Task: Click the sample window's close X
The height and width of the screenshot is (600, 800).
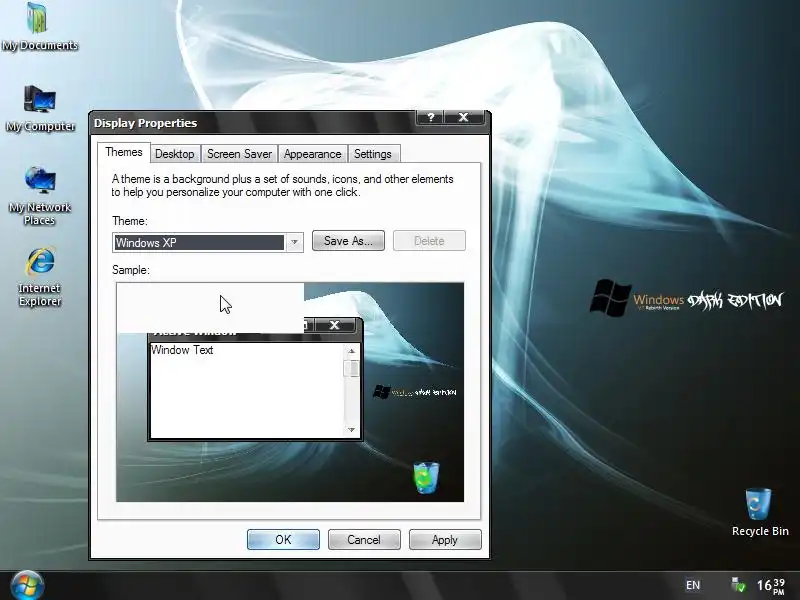Action: (334, 325)
